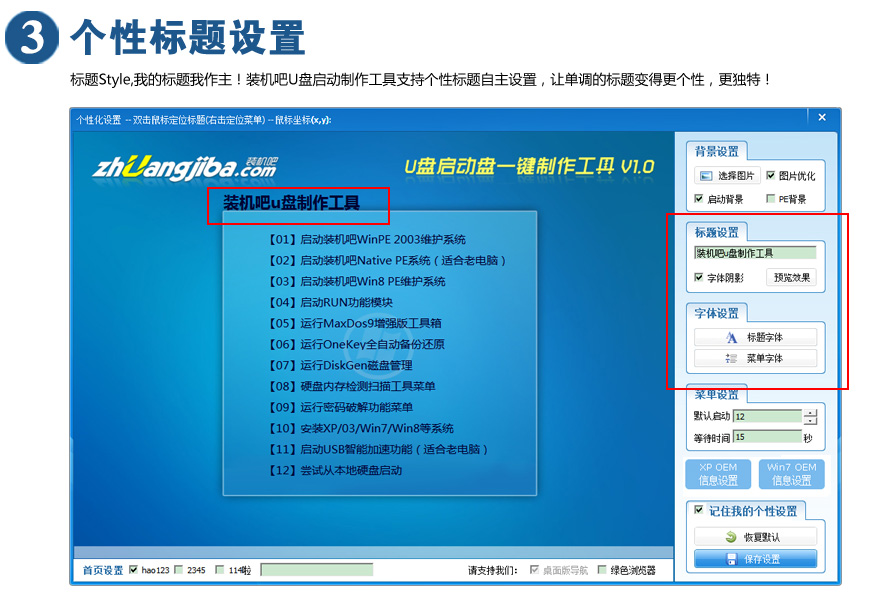Select menu entry 【01】启动装机吧WinPE 2003维护系统
The height and width of the screenshot is (606, 884).
pyautogui.click(x=367, y=240)
